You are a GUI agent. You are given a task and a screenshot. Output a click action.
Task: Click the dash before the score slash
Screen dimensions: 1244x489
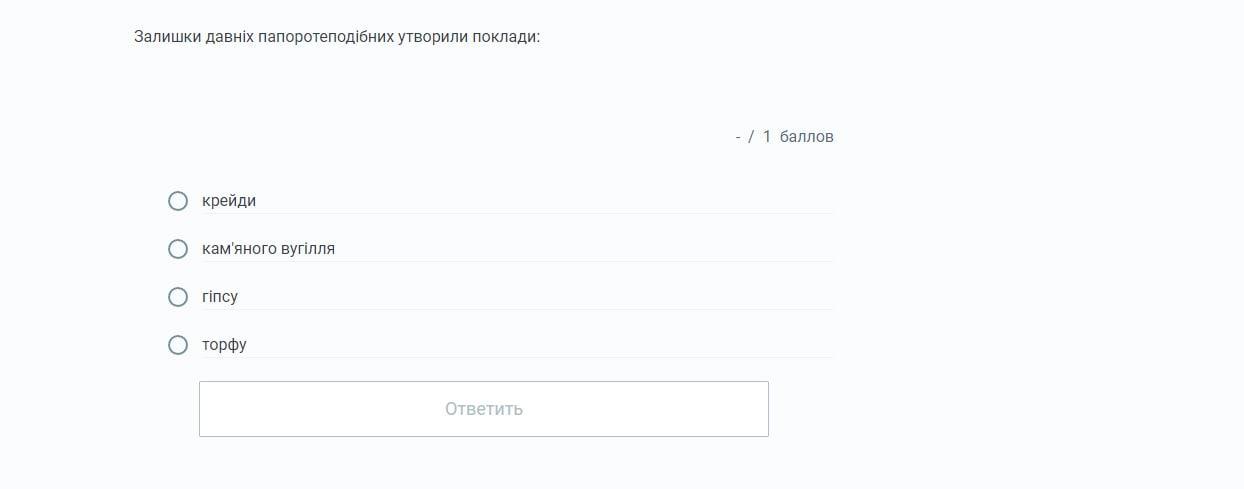tap(738, 136)
